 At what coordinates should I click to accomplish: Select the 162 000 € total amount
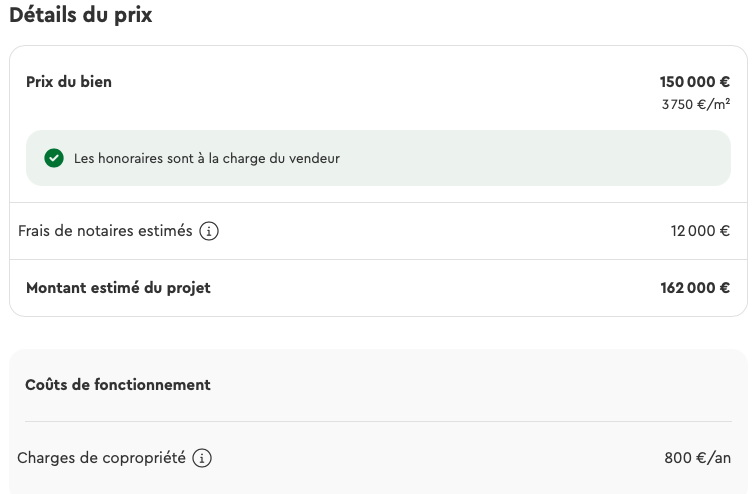tap(695, 288)
